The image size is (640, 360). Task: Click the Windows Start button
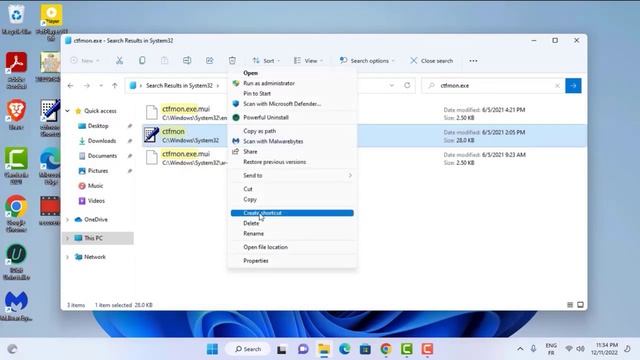tap(212, 349)
